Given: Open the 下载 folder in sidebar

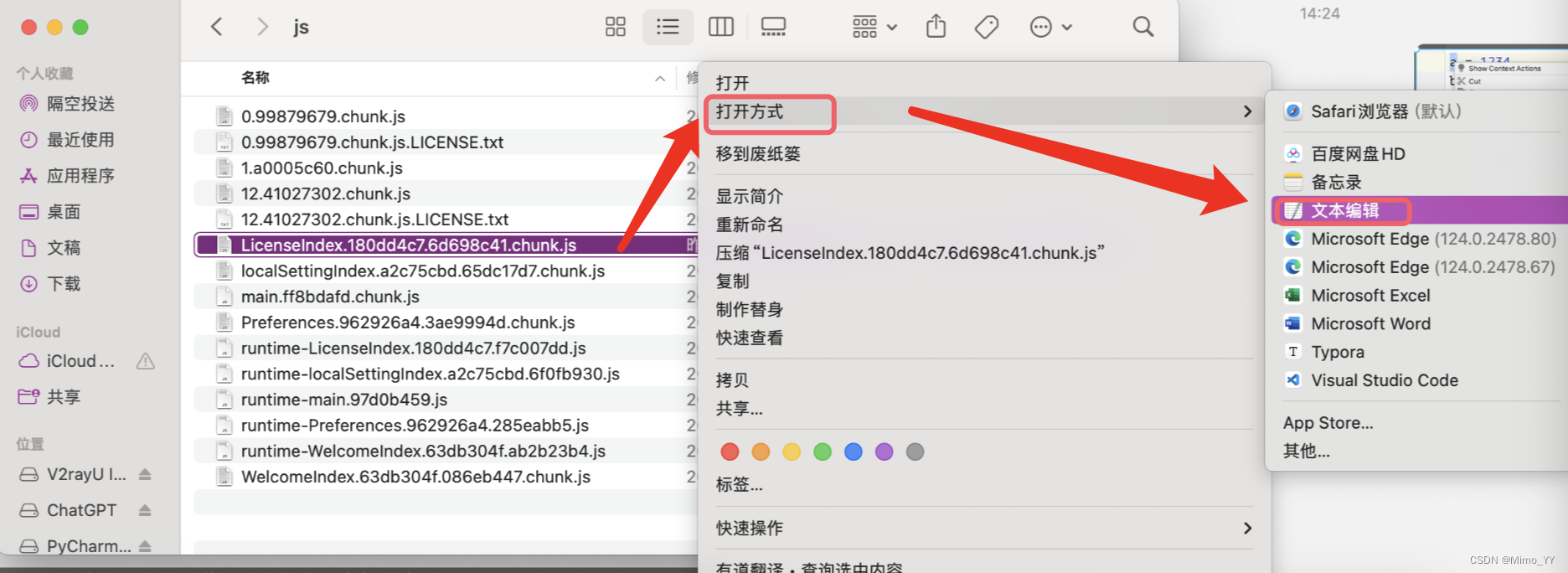Looking at the screenshot, I should click(64, 284).
